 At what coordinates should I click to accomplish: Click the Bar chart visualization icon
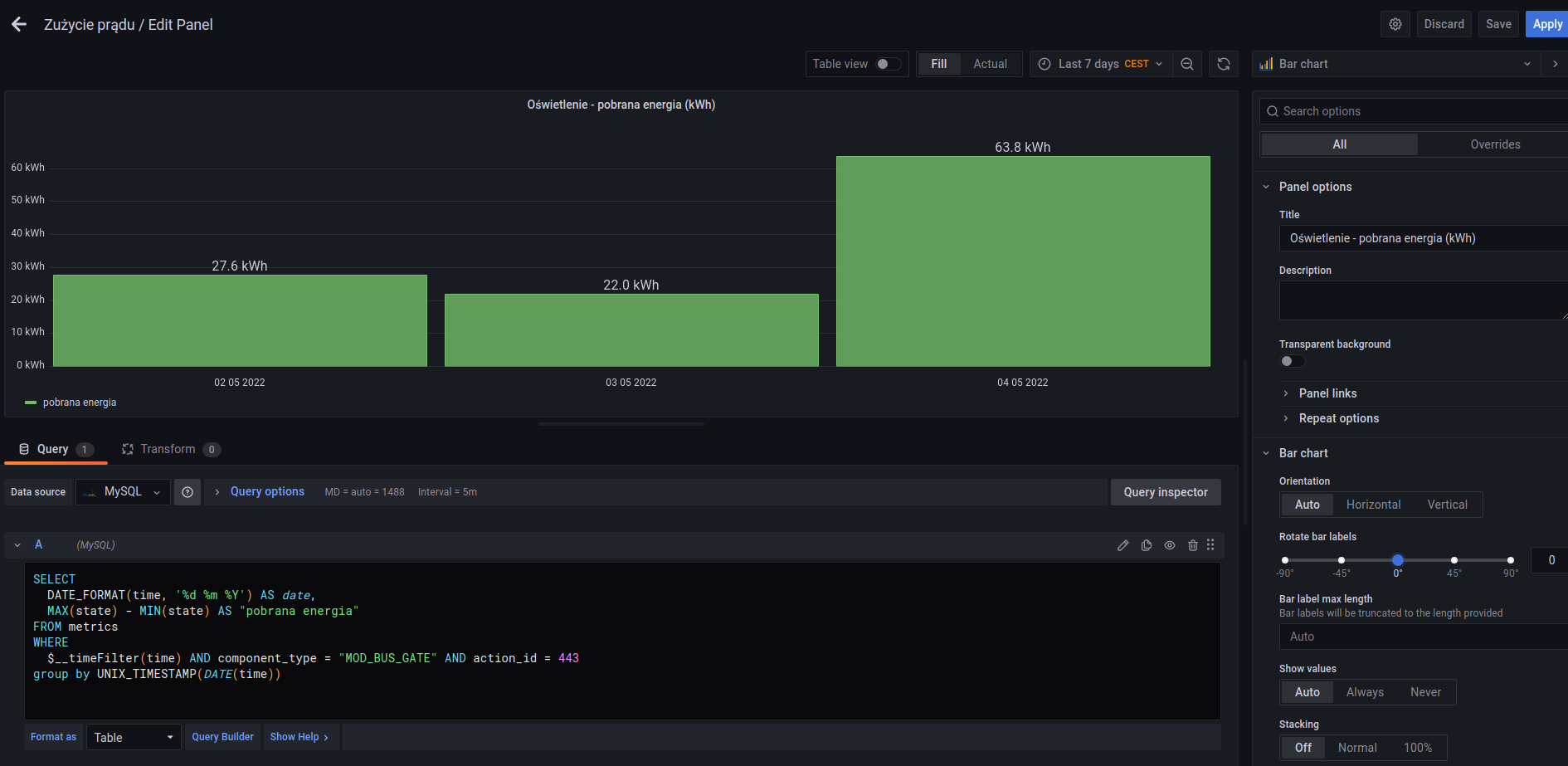click(1266, 64)
